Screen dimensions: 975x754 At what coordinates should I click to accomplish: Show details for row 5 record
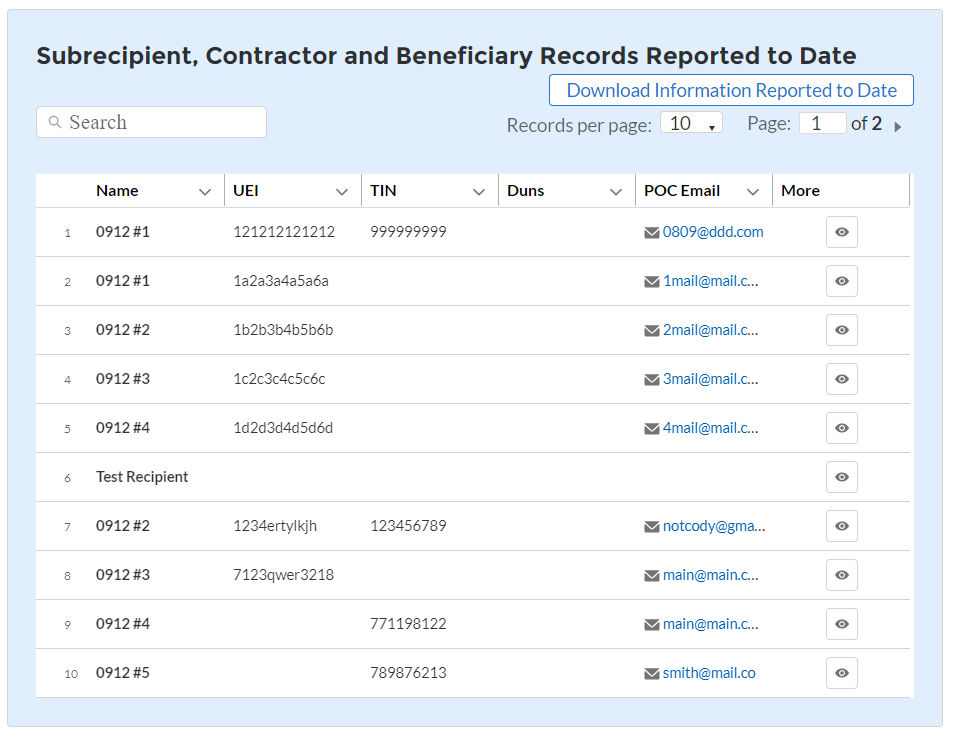coord(841,428)
